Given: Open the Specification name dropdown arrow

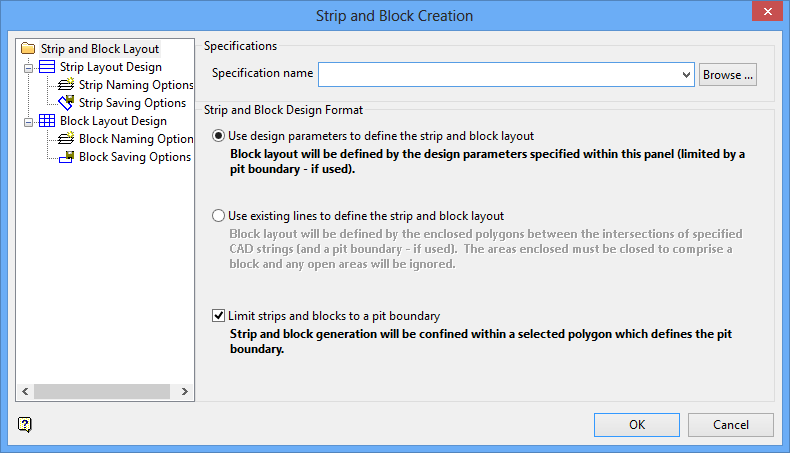Looking at the screenshot, I should click(686, 74).
